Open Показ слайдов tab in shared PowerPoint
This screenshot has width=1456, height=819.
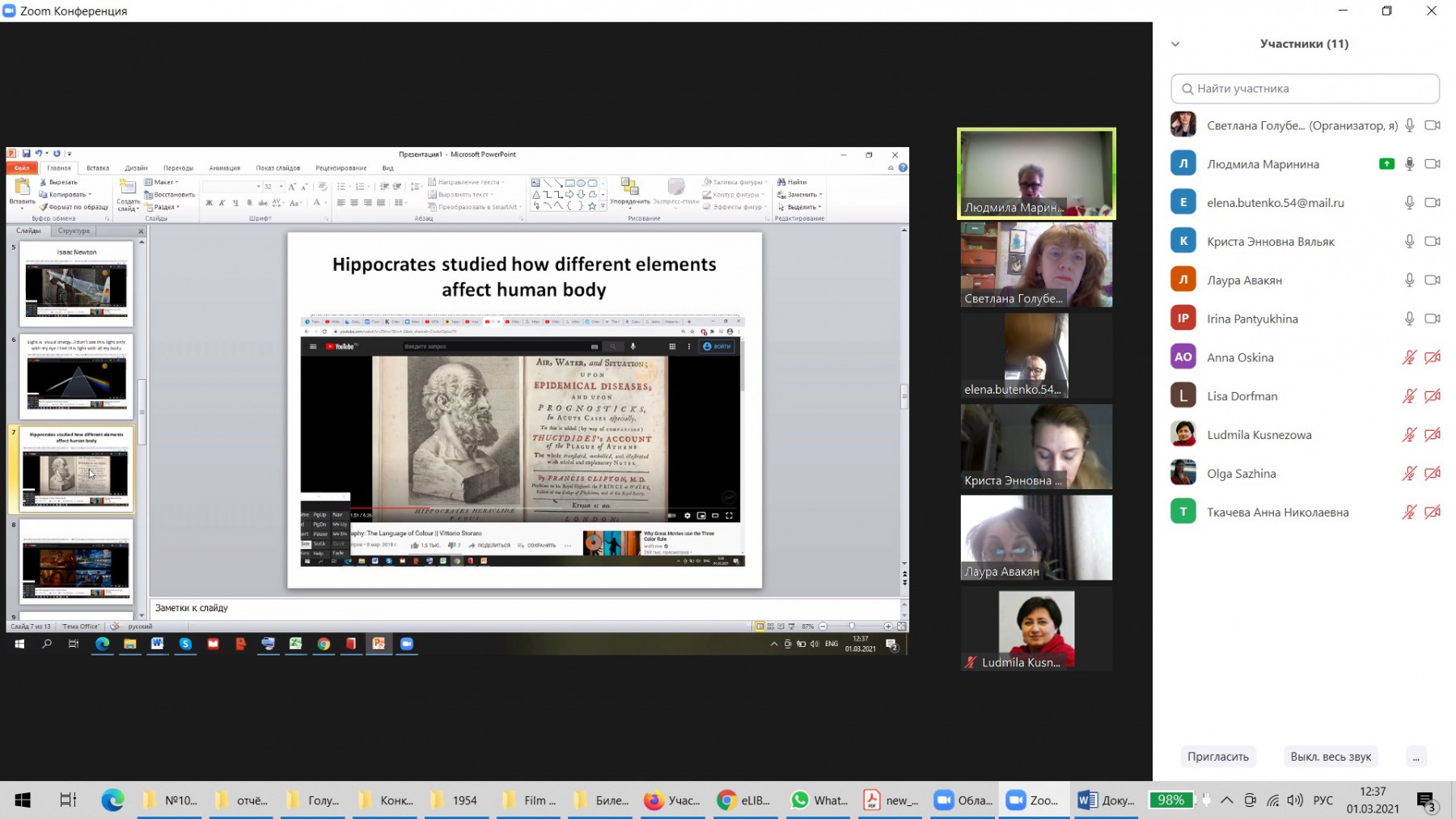277,168
